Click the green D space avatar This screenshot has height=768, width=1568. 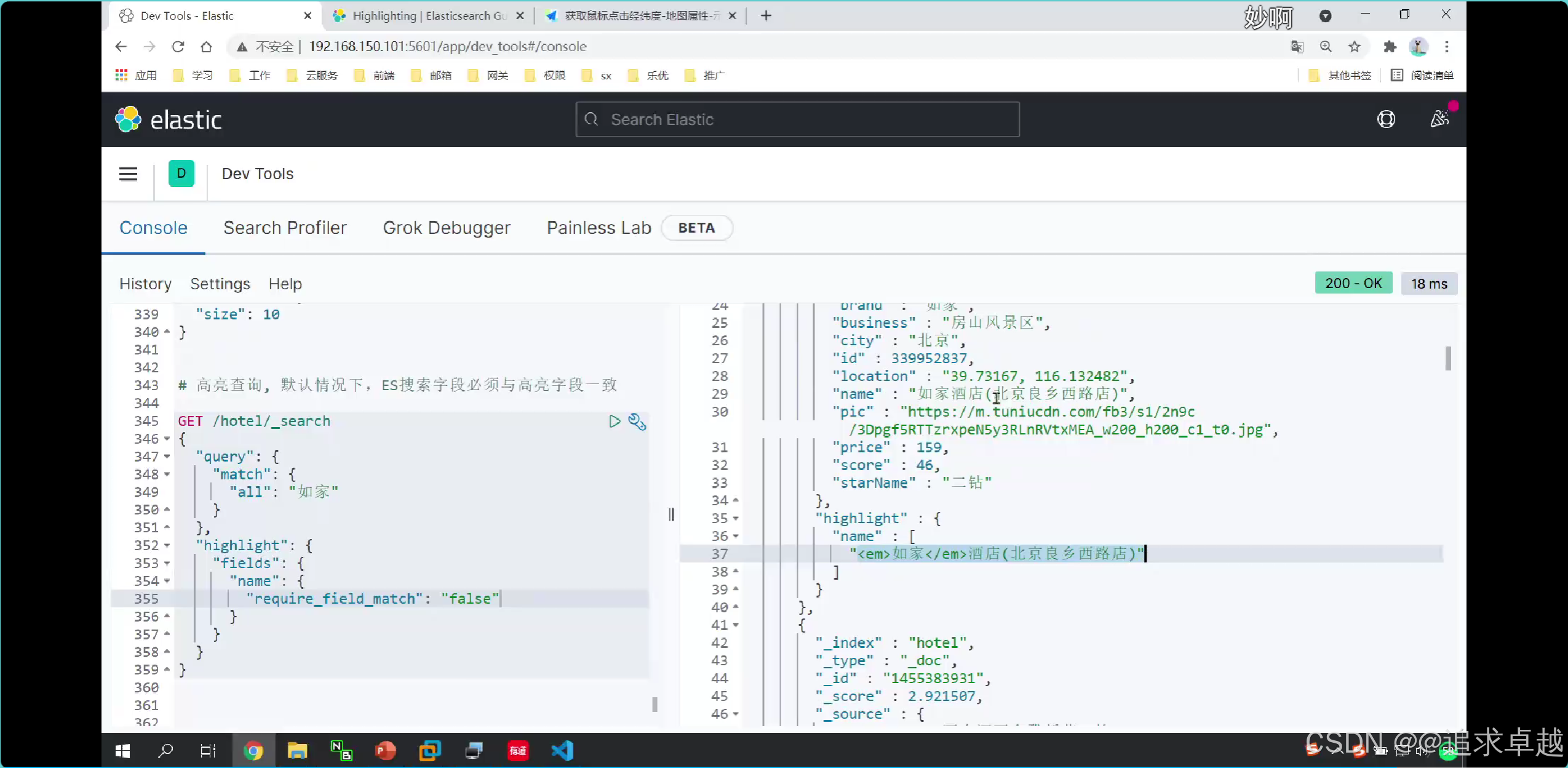pyautogui.click(x=181, y=174)
